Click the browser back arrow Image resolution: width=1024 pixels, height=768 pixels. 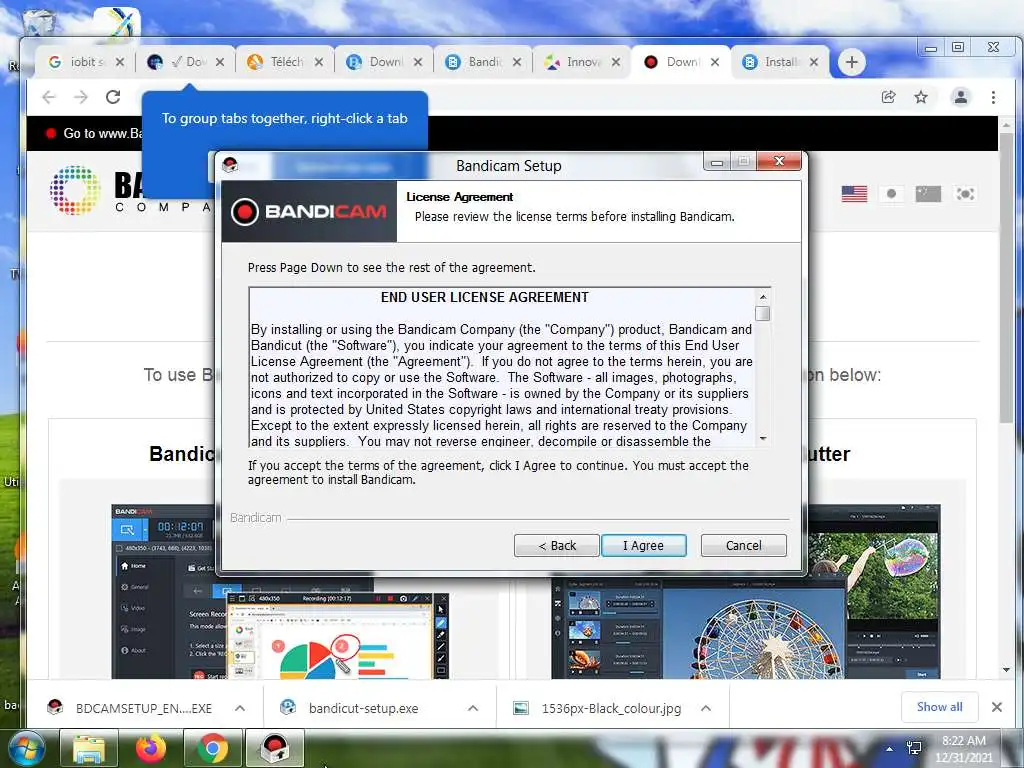coord(49,97)
